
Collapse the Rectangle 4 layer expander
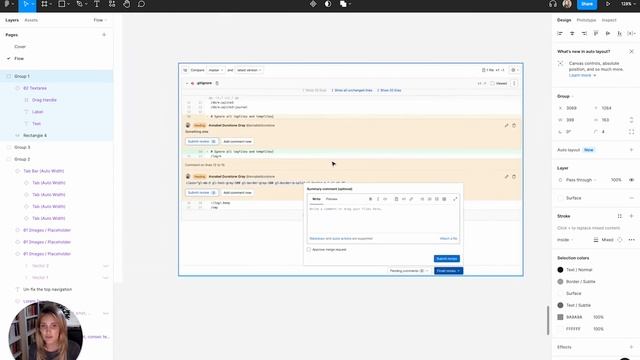(17, 136)
